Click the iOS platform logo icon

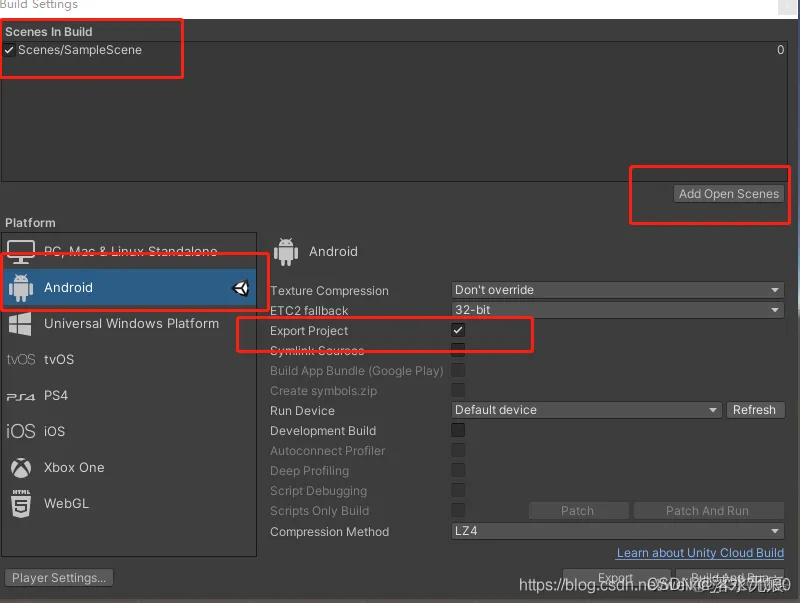click(x=21, y=432)
